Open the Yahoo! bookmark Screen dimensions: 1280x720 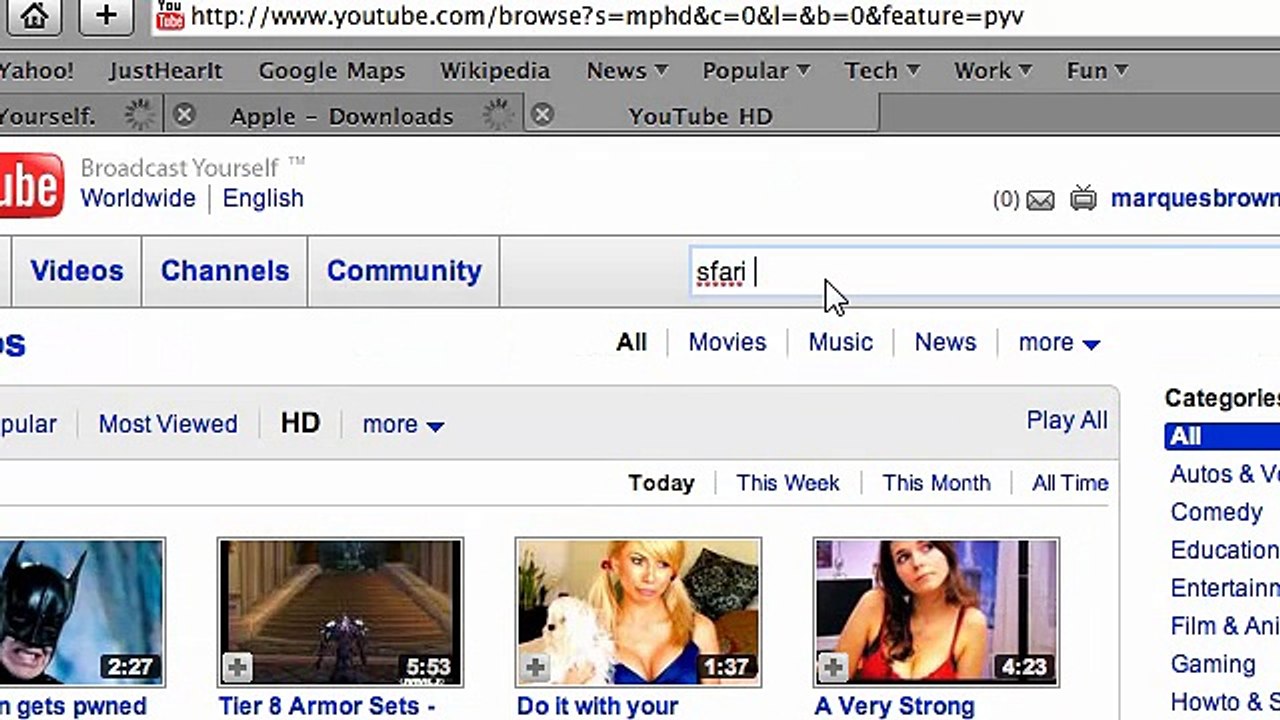(37, 71)
